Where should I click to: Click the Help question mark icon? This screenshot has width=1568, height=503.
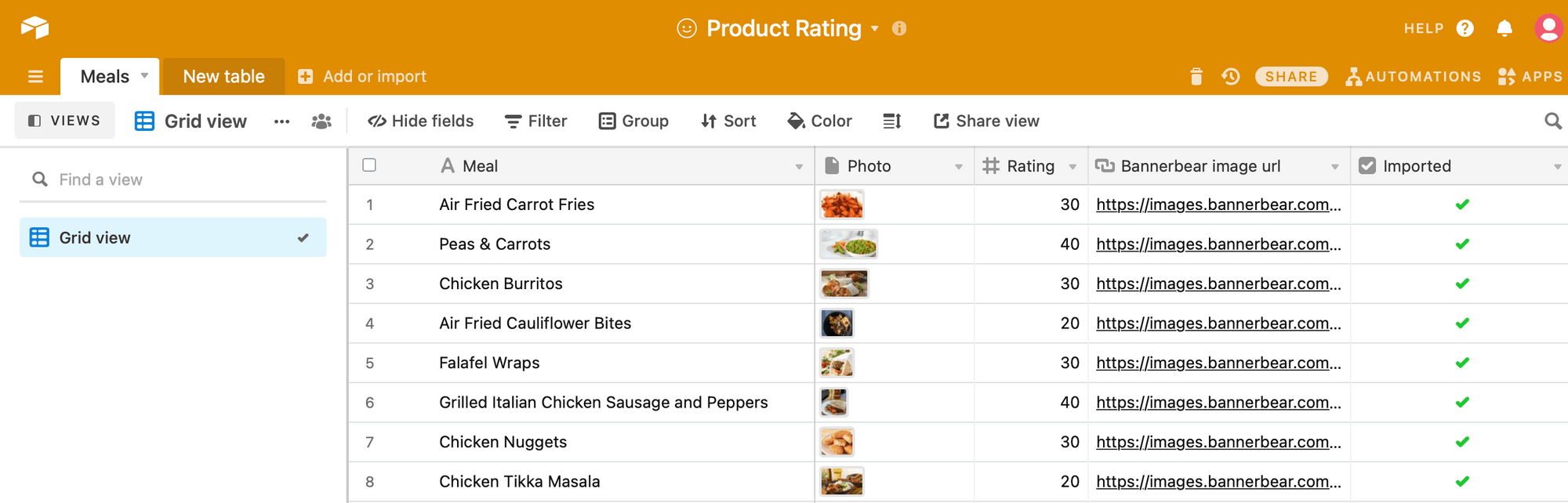click(x=1465, y=29)
